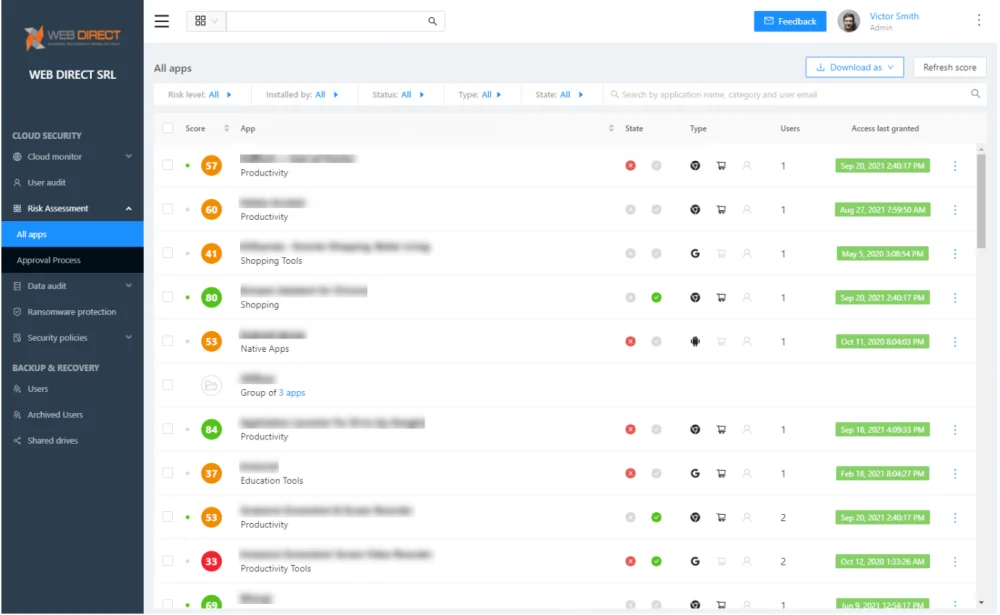The height and width of the screenshot is (615, 1000).
Task: Click the Web Direct logo
Action: 72,38
